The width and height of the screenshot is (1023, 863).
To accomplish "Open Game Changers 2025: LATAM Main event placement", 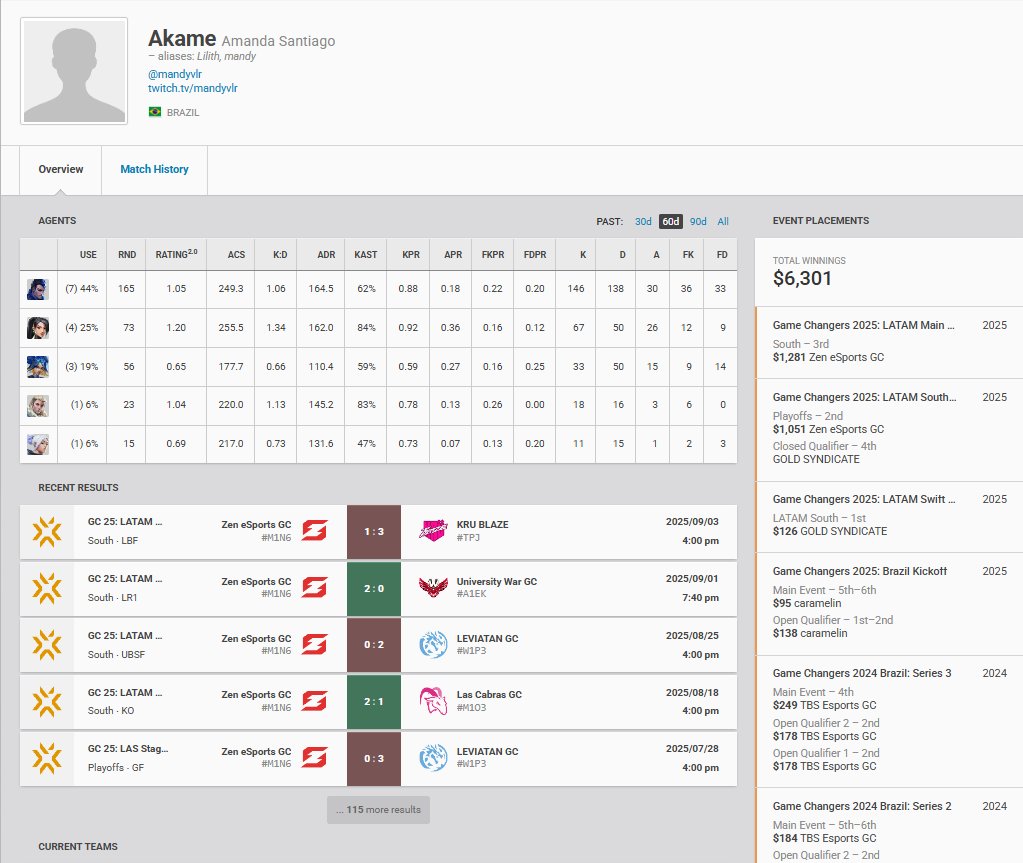I will tap(889, 342).
